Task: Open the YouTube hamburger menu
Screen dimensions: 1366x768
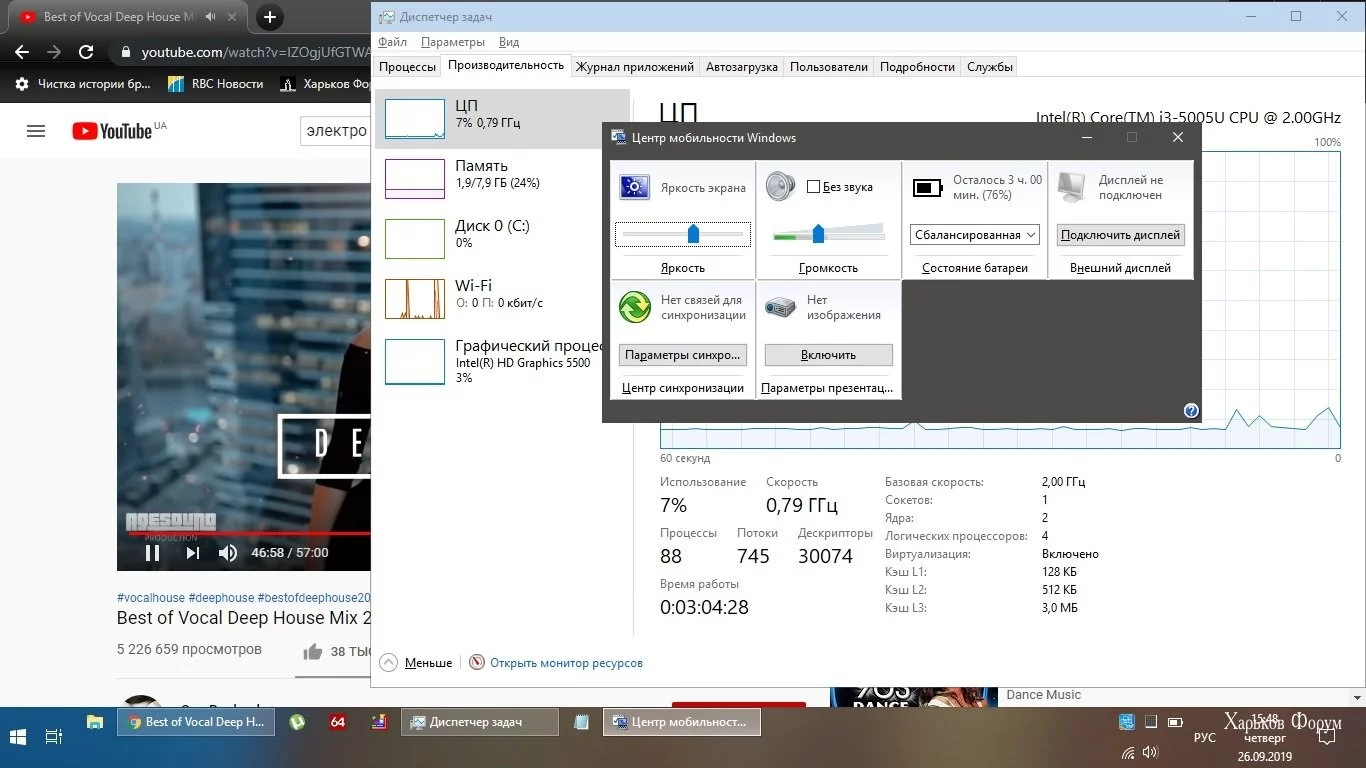Action: [x=36, y=131]
